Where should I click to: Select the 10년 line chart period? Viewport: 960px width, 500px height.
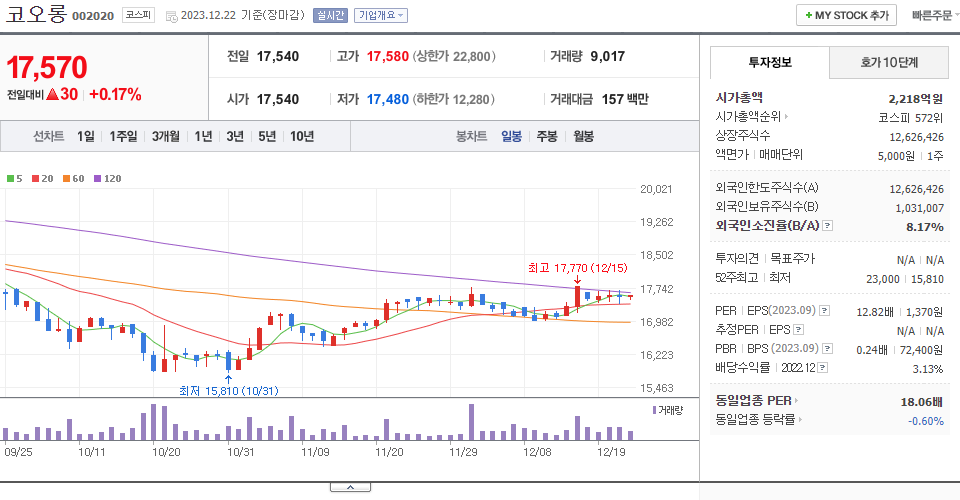tap(302, 136)
